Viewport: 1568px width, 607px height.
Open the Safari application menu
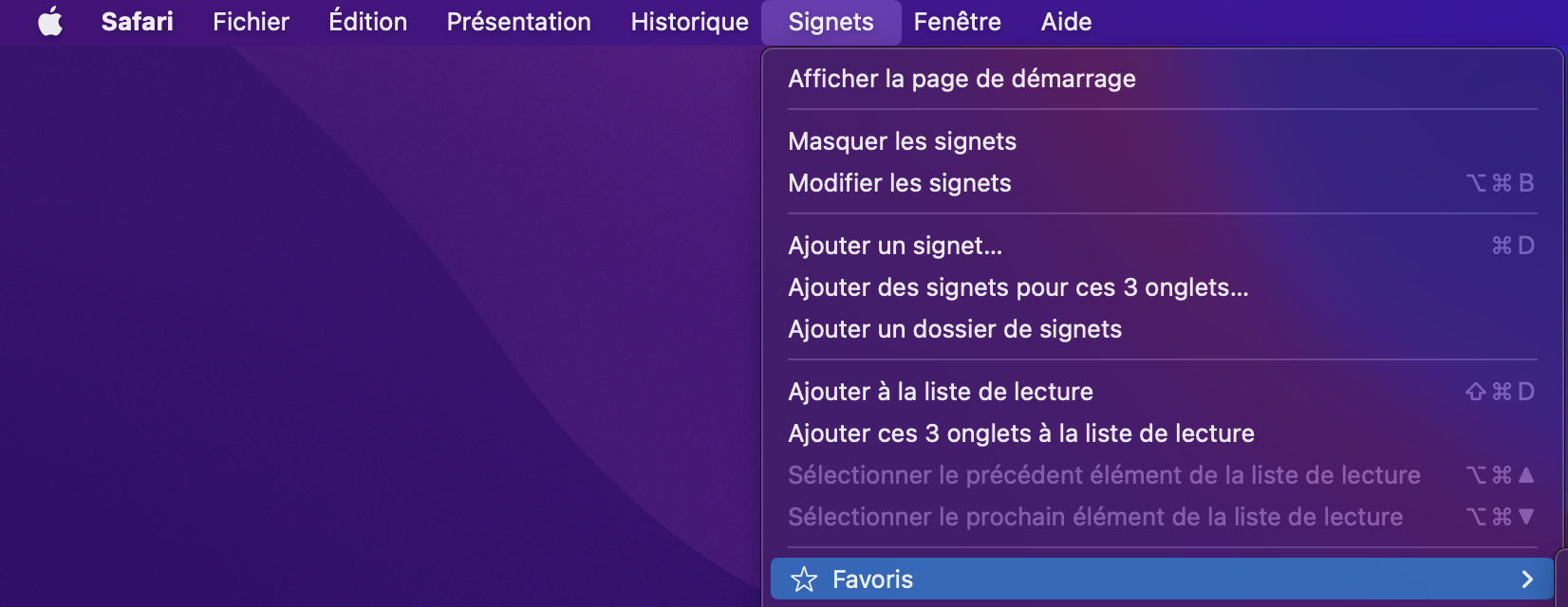137,22
